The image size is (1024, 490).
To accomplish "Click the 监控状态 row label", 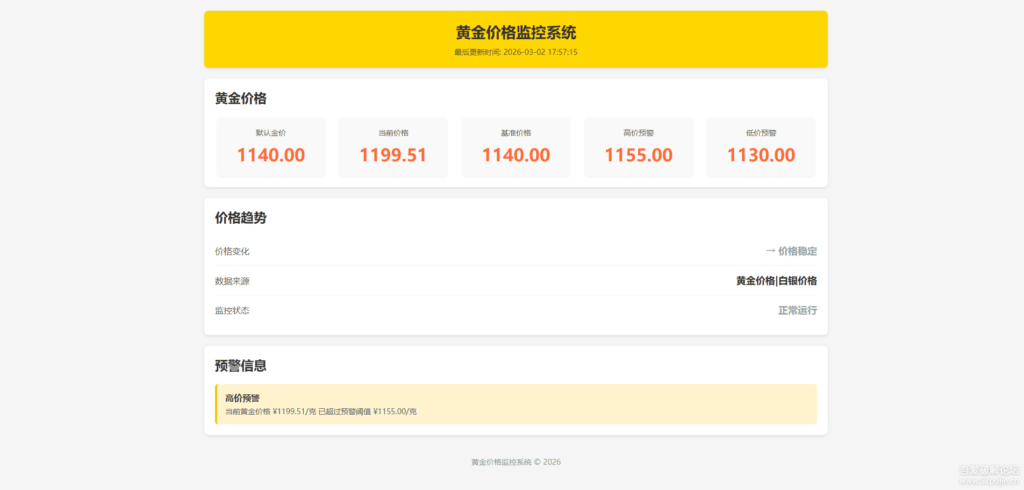I will [x=232, y=311].
